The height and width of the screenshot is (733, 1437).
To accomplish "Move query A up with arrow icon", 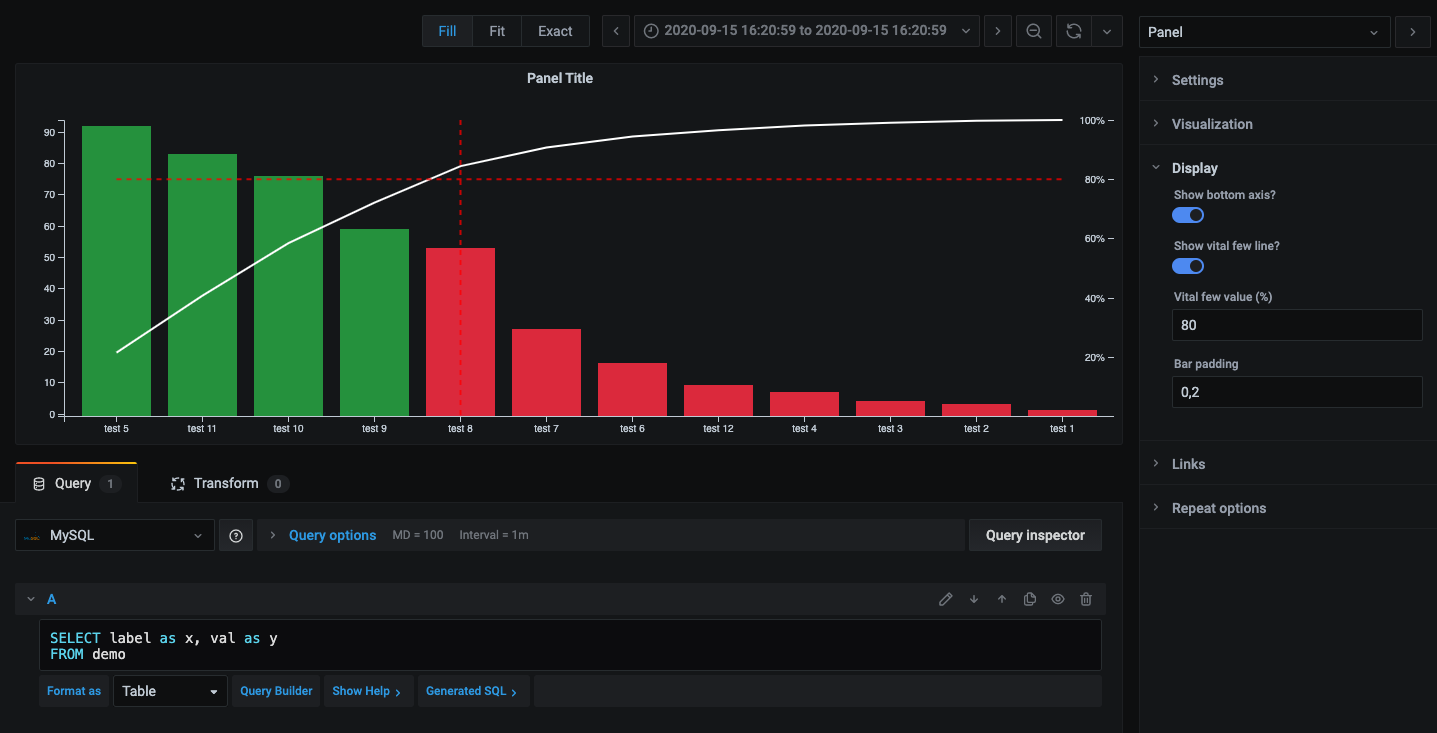I will click(1002, 599).
